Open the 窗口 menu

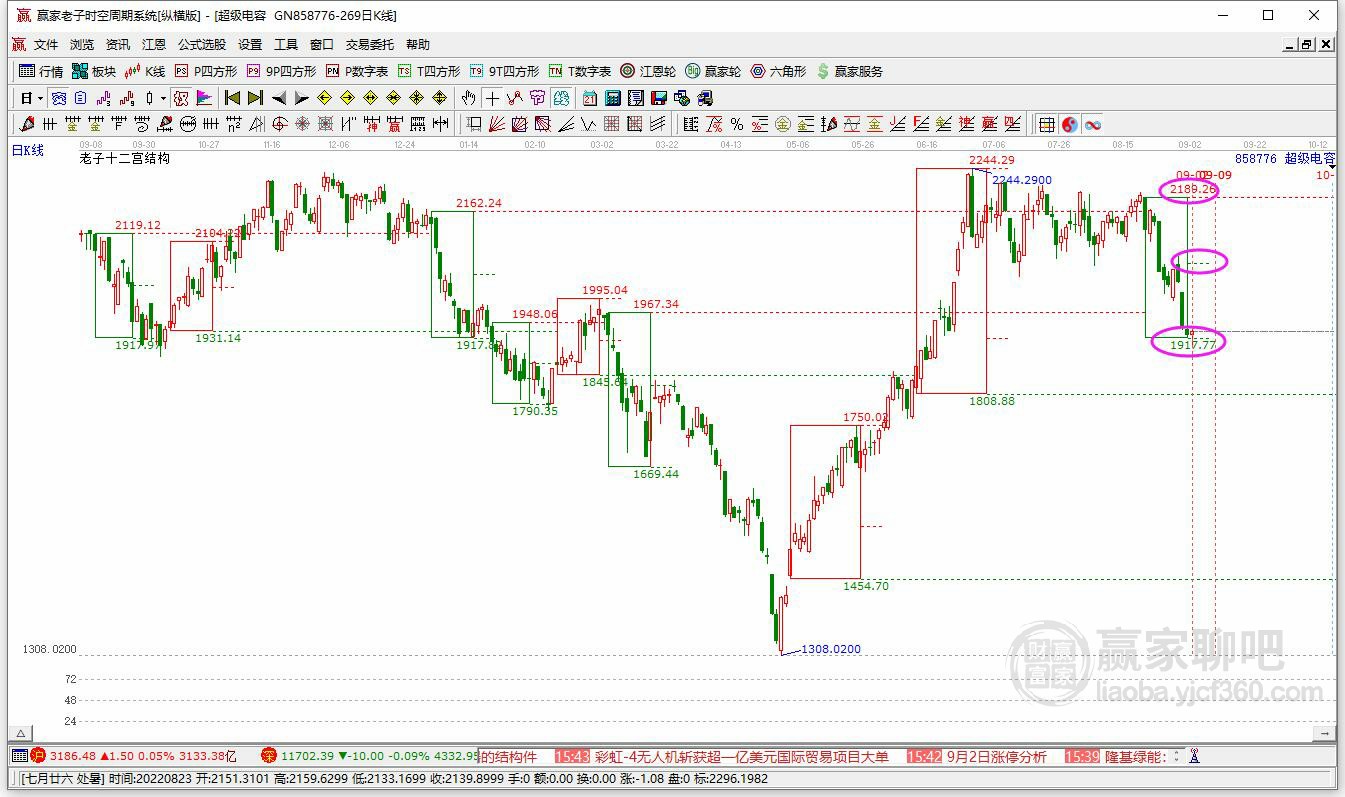coord(322,45)
